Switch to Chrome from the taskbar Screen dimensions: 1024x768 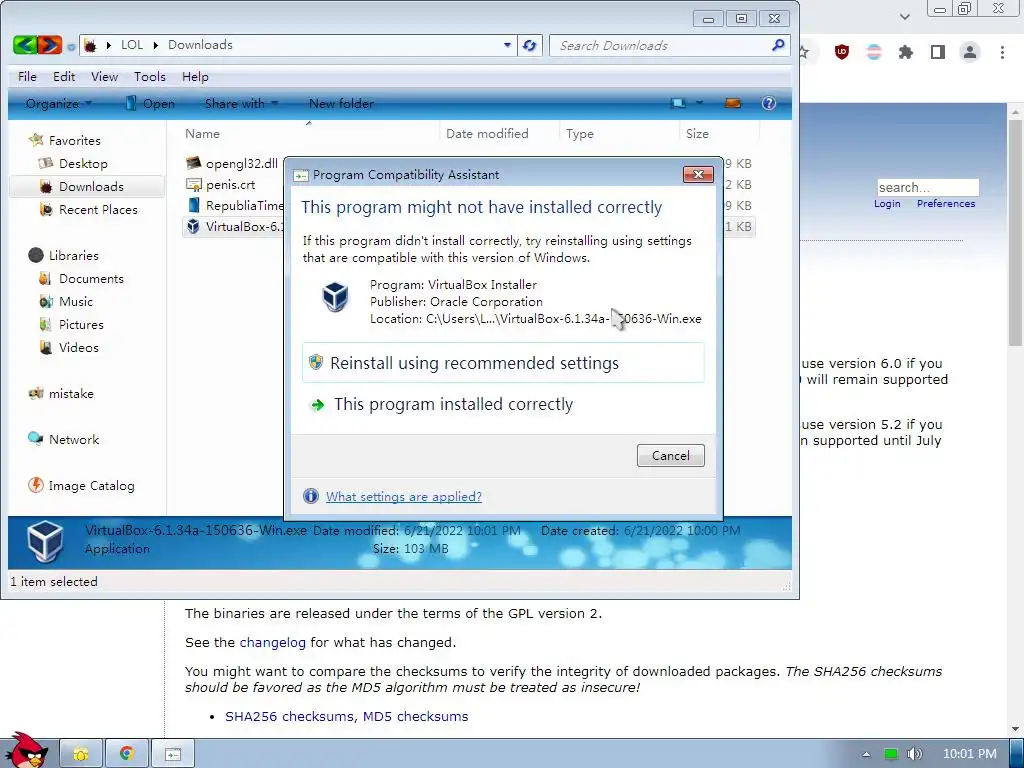(127, 754)
